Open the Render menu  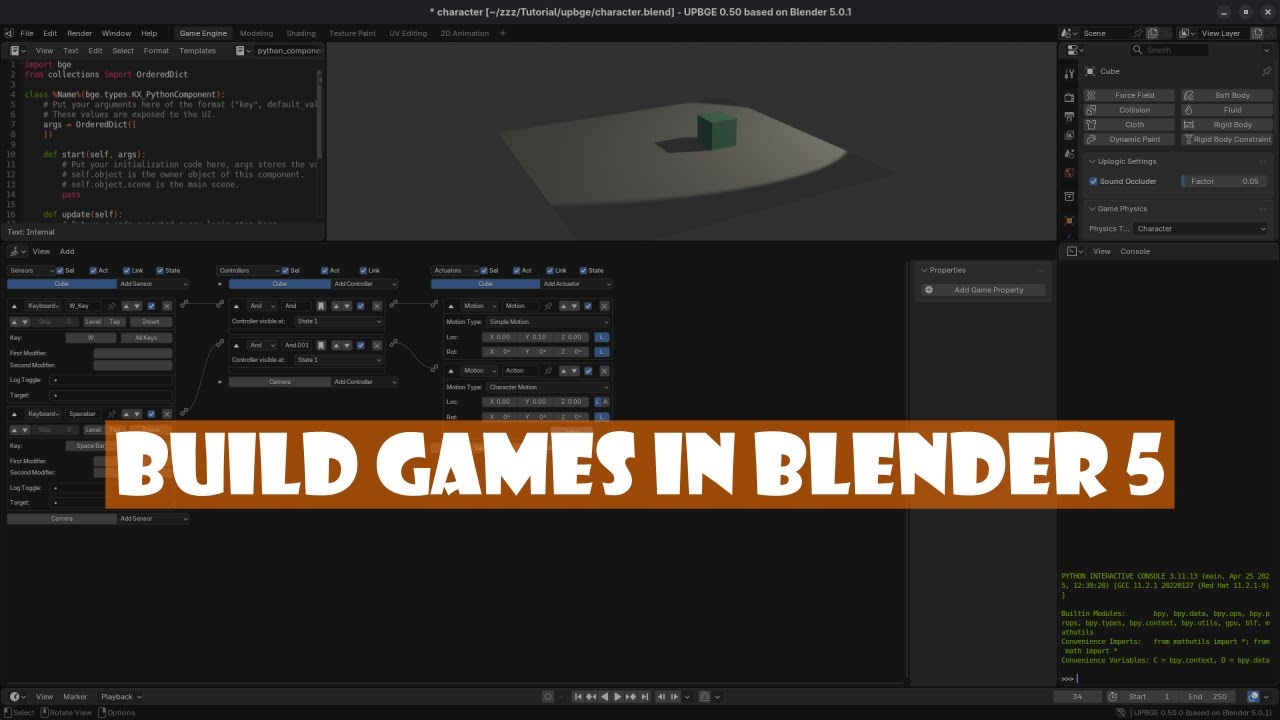coord(79,33)
